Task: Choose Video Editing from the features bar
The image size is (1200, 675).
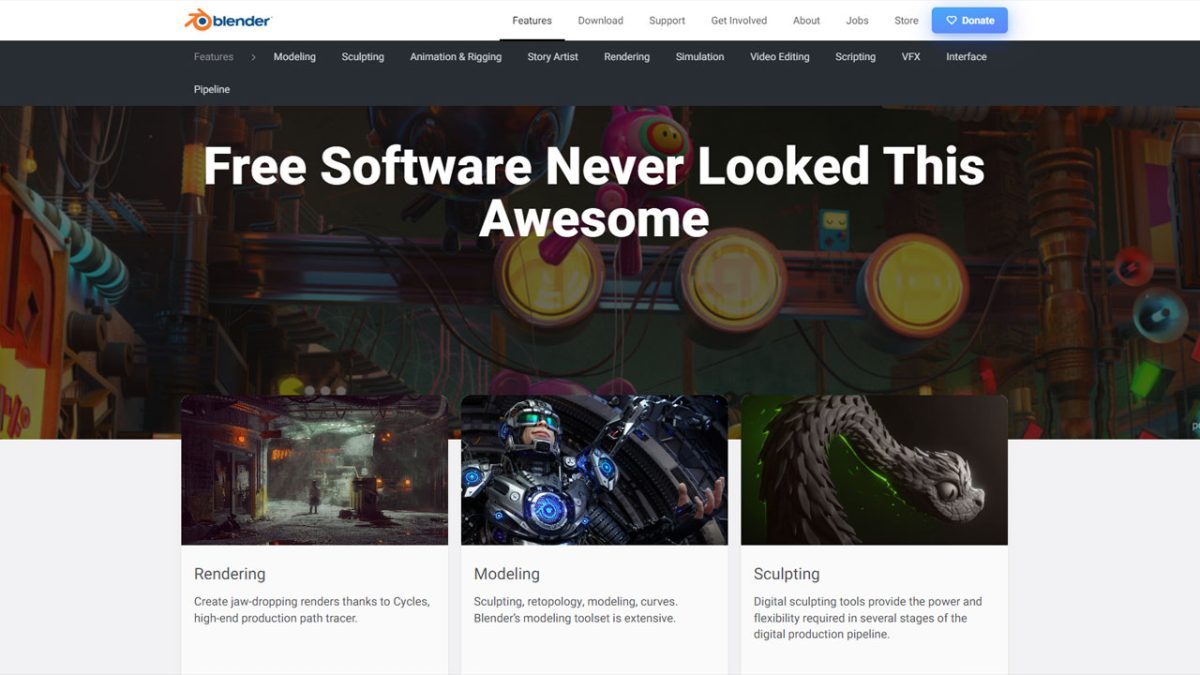Action: pyautogui.click(x=779, y=57)
